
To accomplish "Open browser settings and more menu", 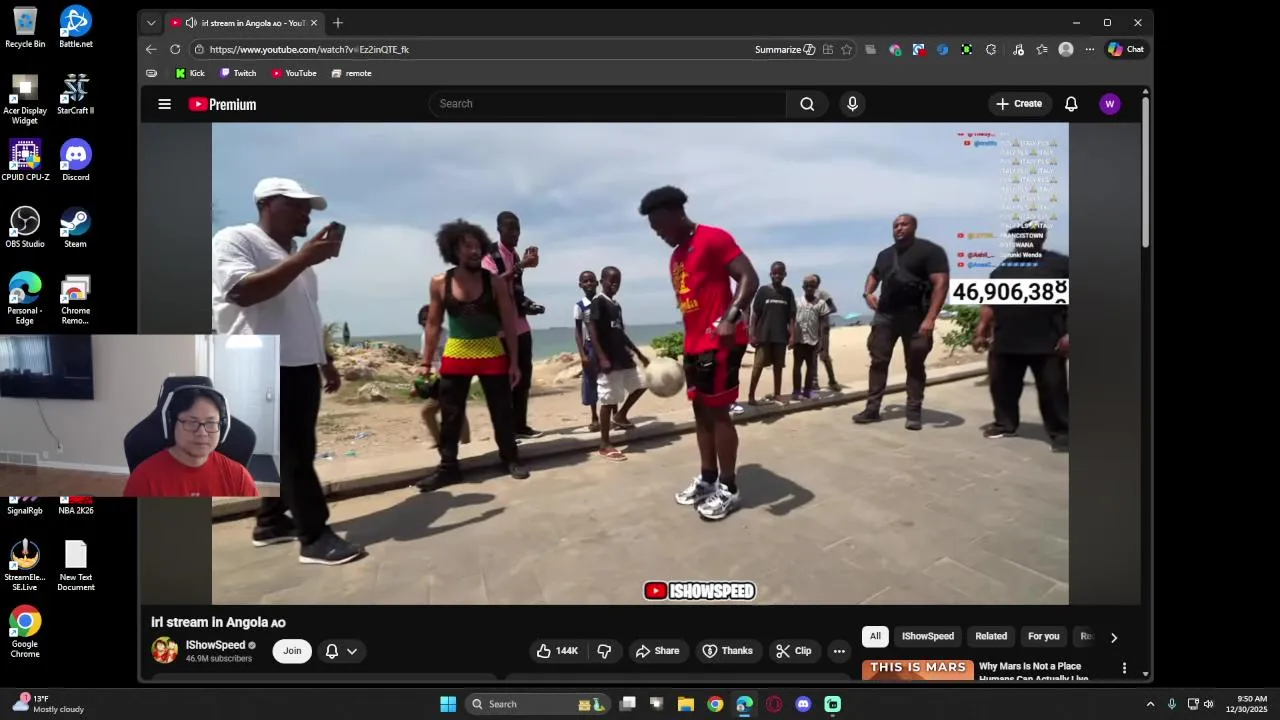I will (1089, 49).
